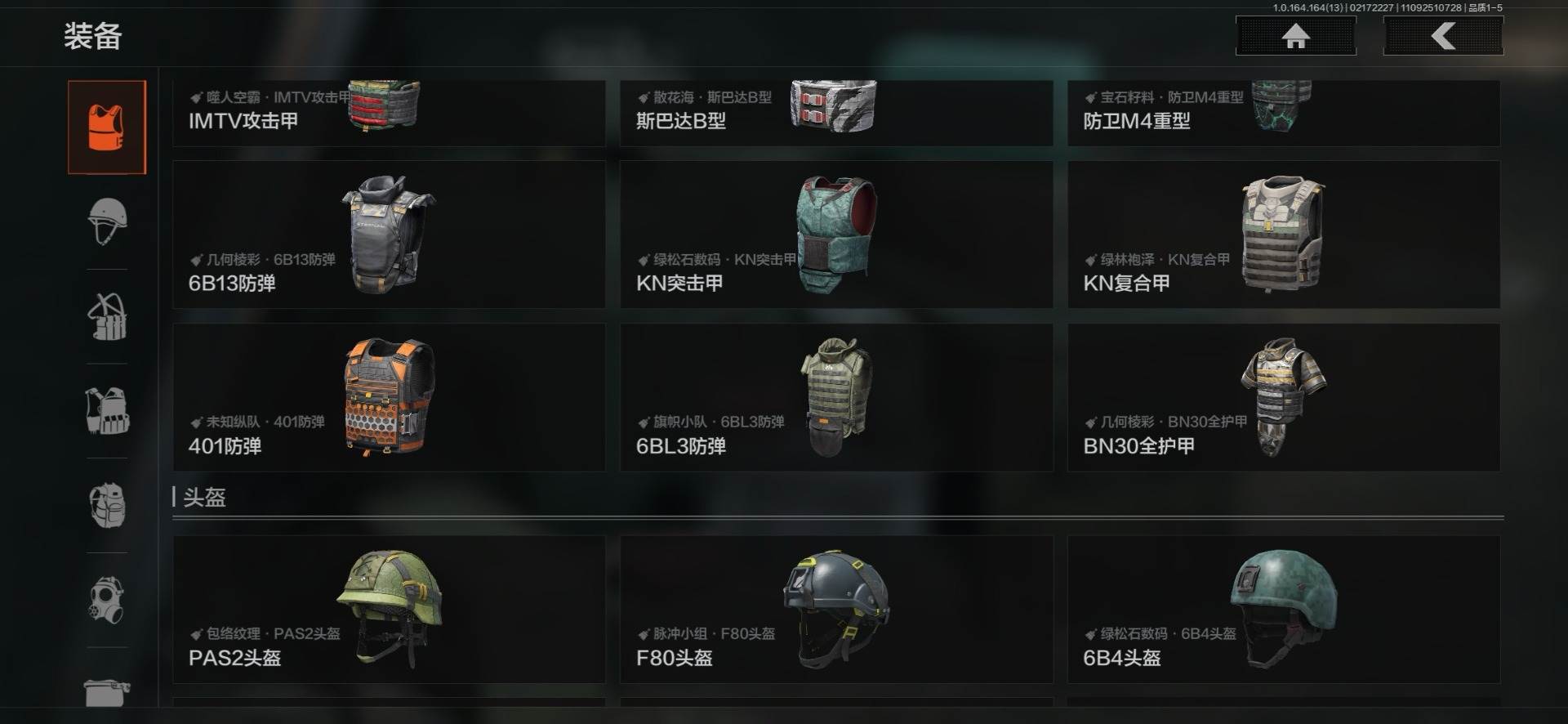Choose the KN突击甲 armor item
Viewport: 1568px width, 724px height.
pyautogui.click(x=836, y=235)
